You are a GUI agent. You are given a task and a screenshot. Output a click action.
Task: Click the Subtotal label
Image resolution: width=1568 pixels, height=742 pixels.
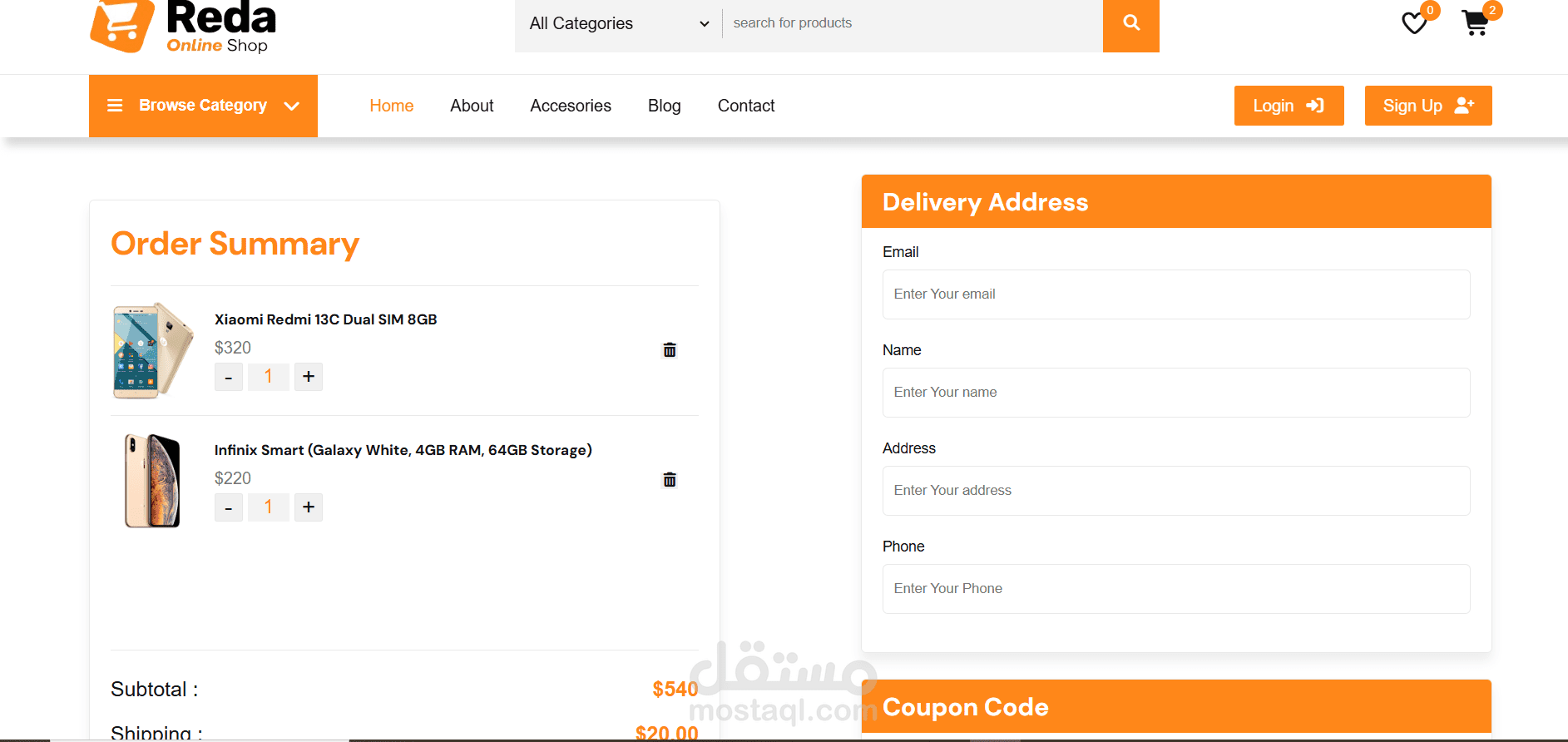pyautogui.click(x=155, y=690)
